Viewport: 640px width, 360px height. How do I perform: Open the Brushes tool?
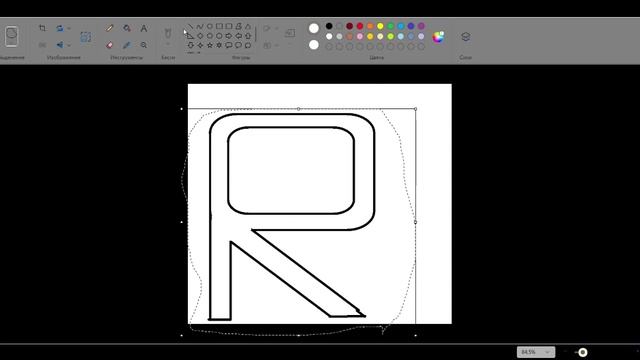[168, 33]
